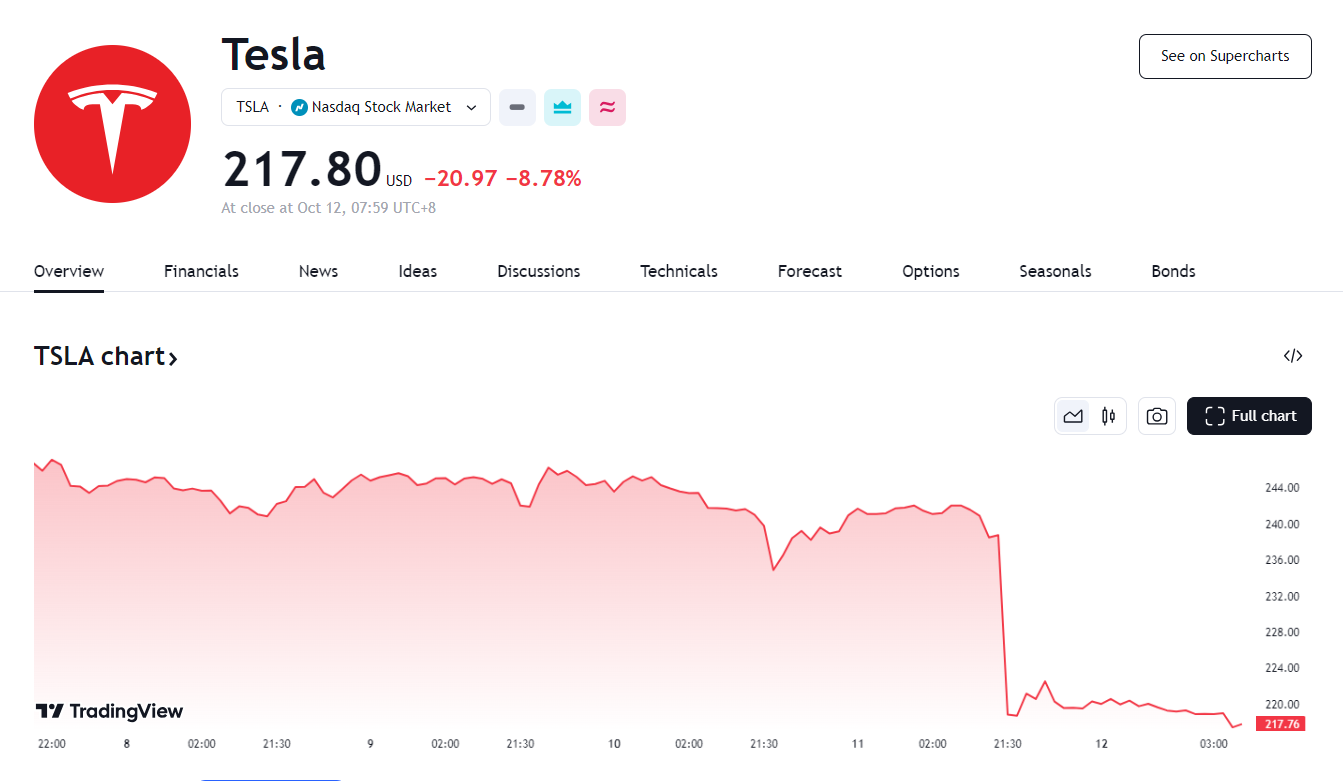Image resolution: width=1343 pixels, height=781 pixels.
Task: Select the Options tab
Action: click(x=931, y=271)
